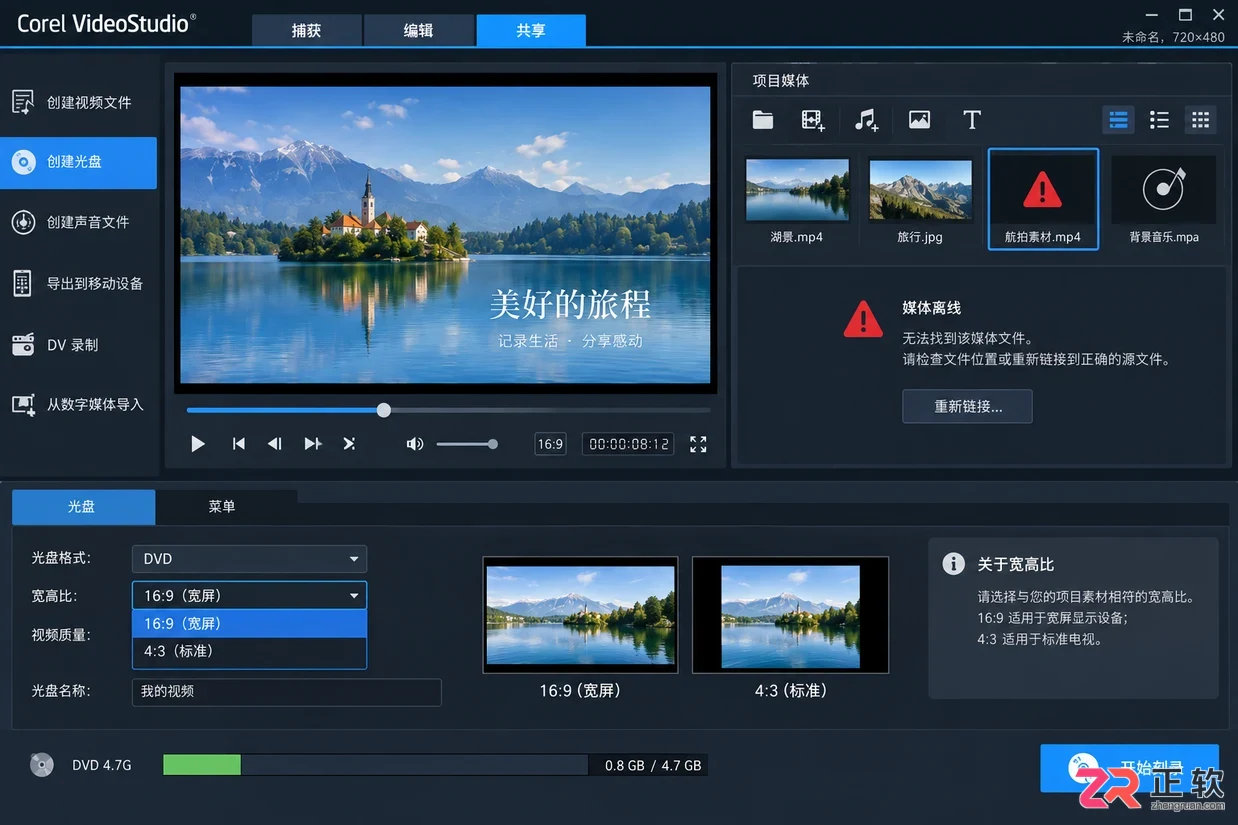Switch media view to grid thumbnails

coord(1200,120)
